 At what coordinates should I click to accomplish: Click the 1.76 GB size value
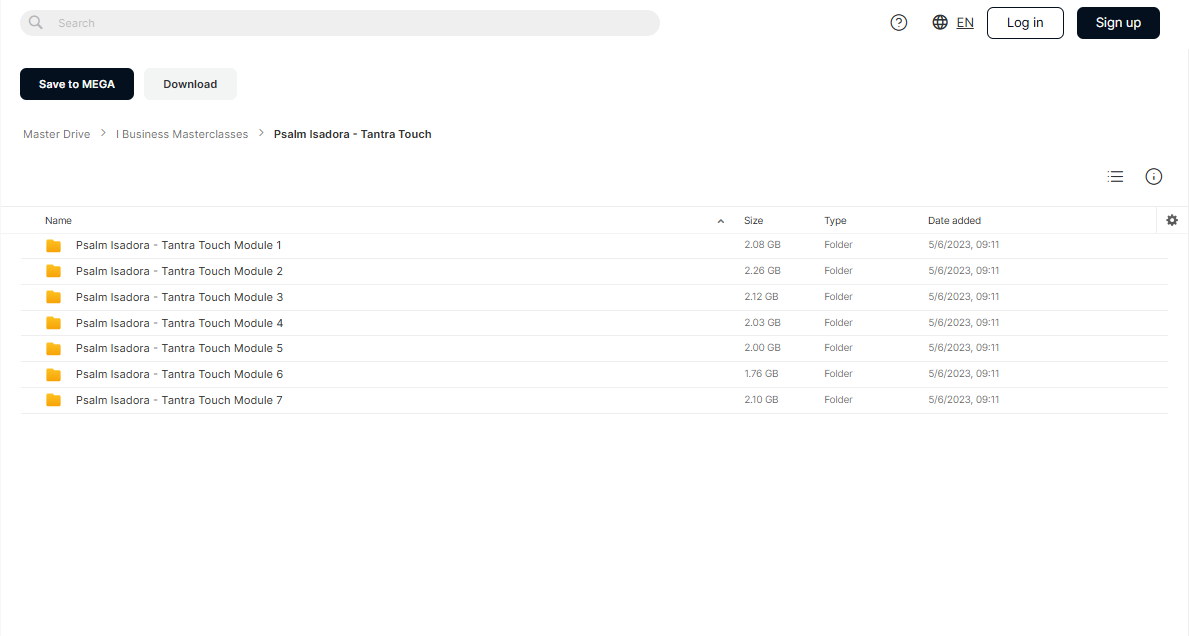coord(761,373)
